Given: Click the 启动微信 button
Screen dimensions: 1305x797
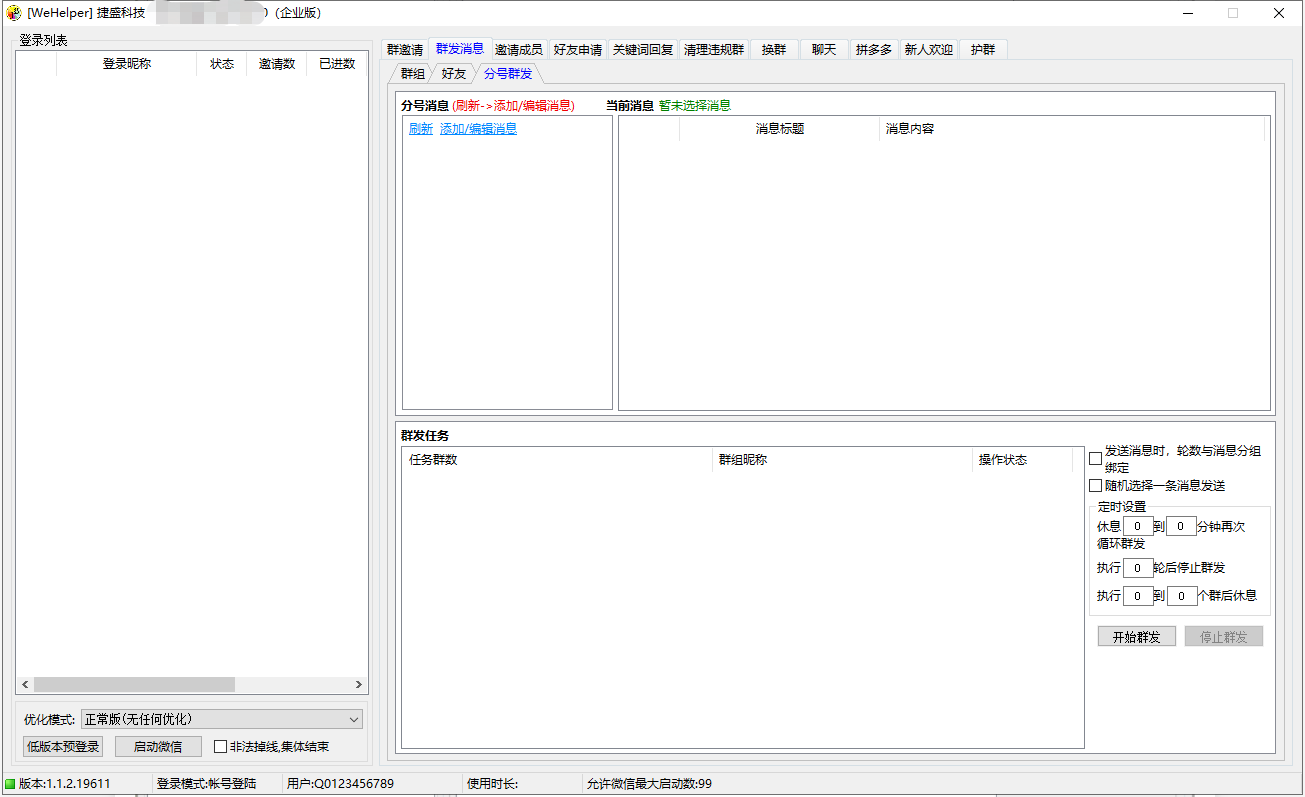Looking at the screenshot, I should 158,747.
